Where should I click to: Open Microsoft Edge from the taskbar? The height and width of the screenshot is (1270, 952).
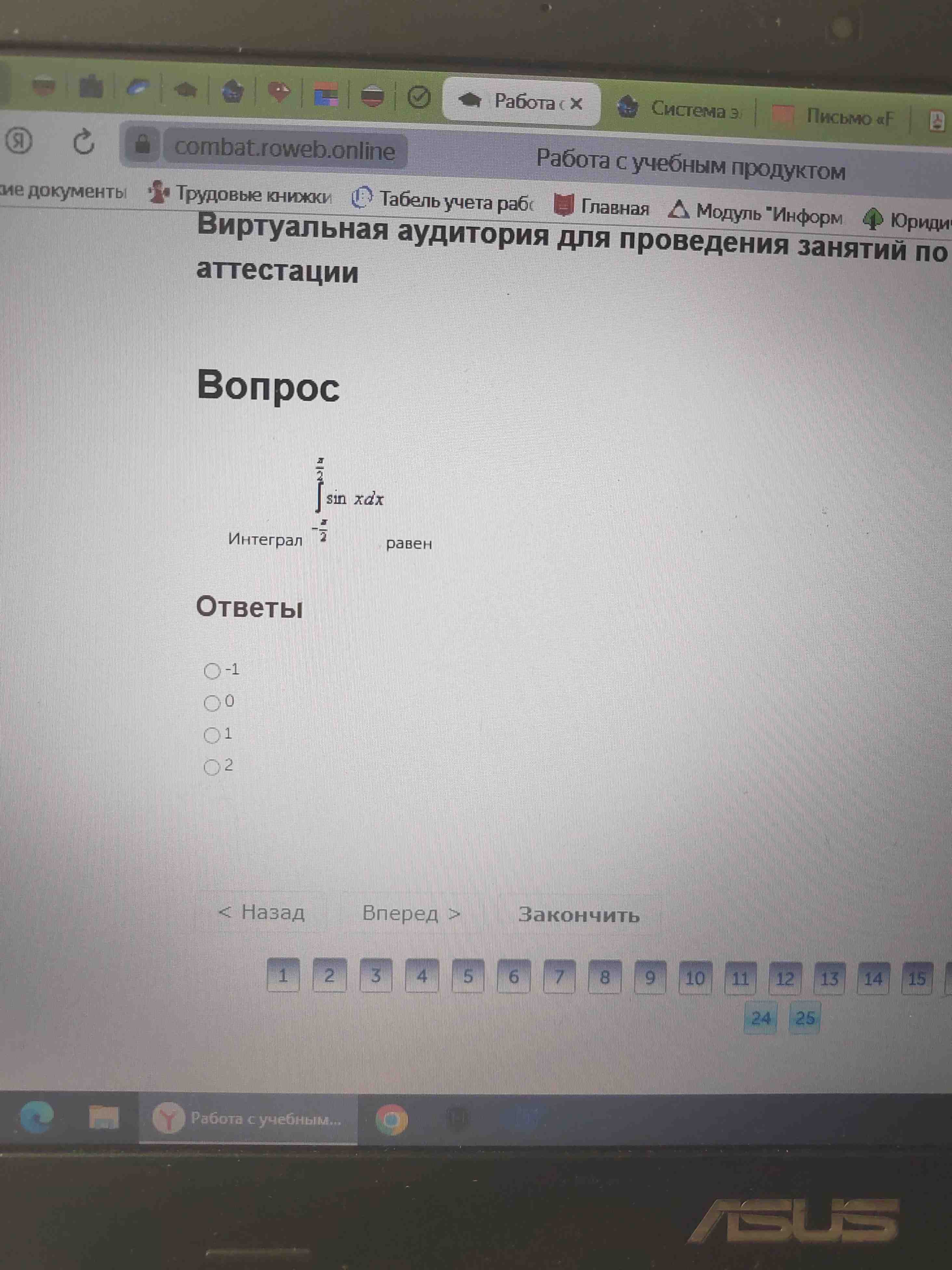(x=37, y=1117)
